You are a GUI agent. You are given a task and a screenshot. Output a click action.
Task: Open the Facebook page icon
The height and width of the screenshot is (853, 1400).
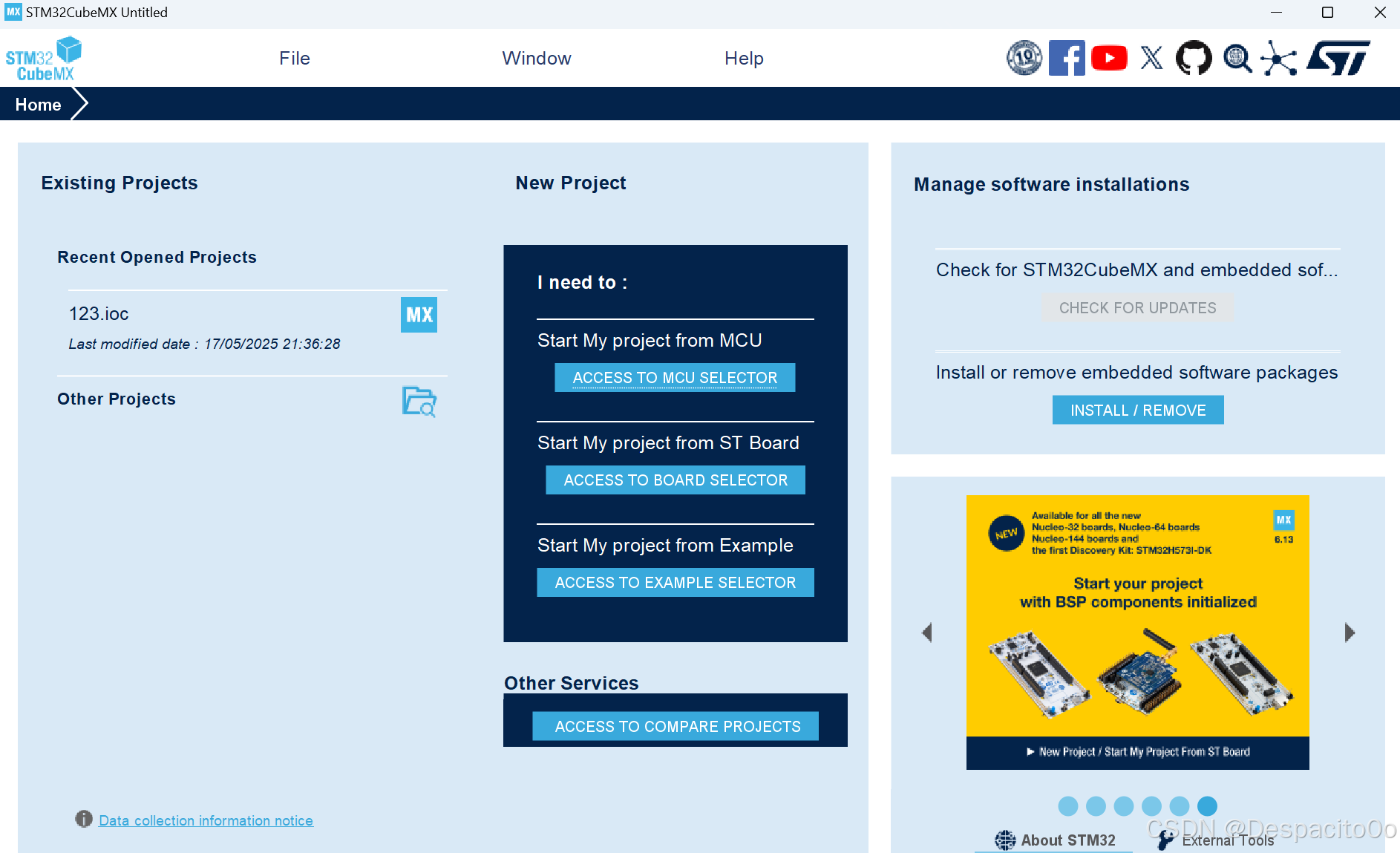1067,58
